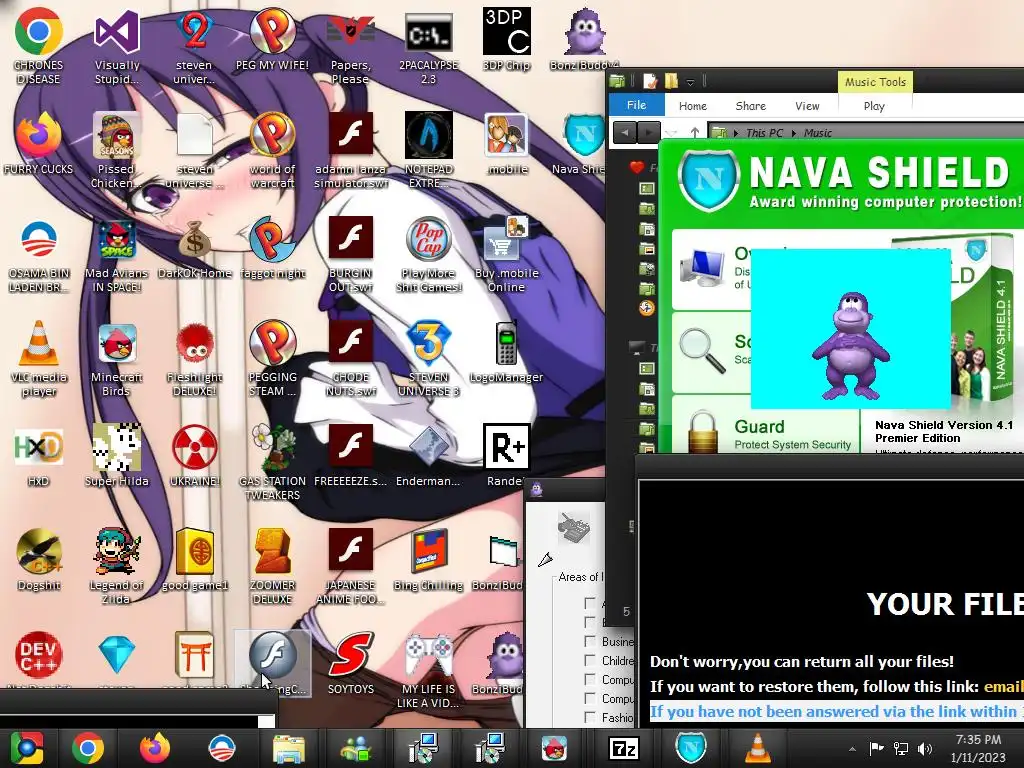
Task: Show hidden system tray icons arrow
Action: click(x=852, y=748)
